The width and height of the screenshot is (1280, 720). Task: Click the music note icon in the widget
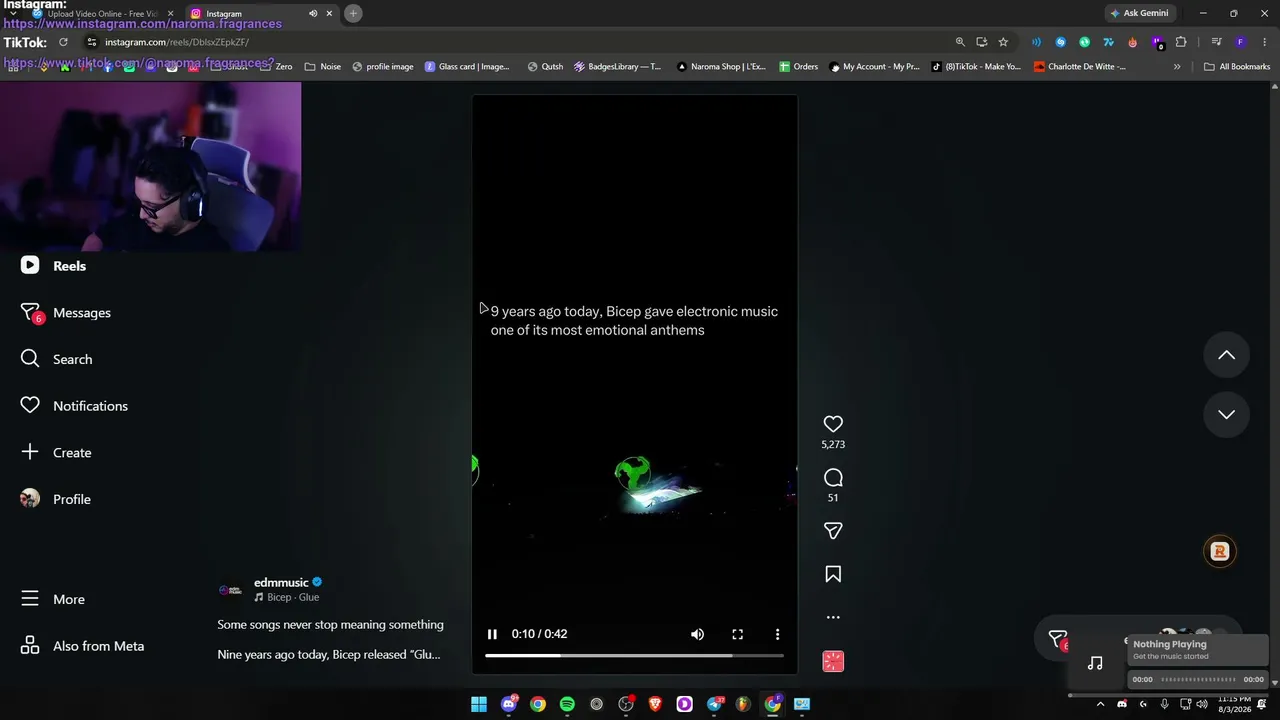(x=1095, y=663)
